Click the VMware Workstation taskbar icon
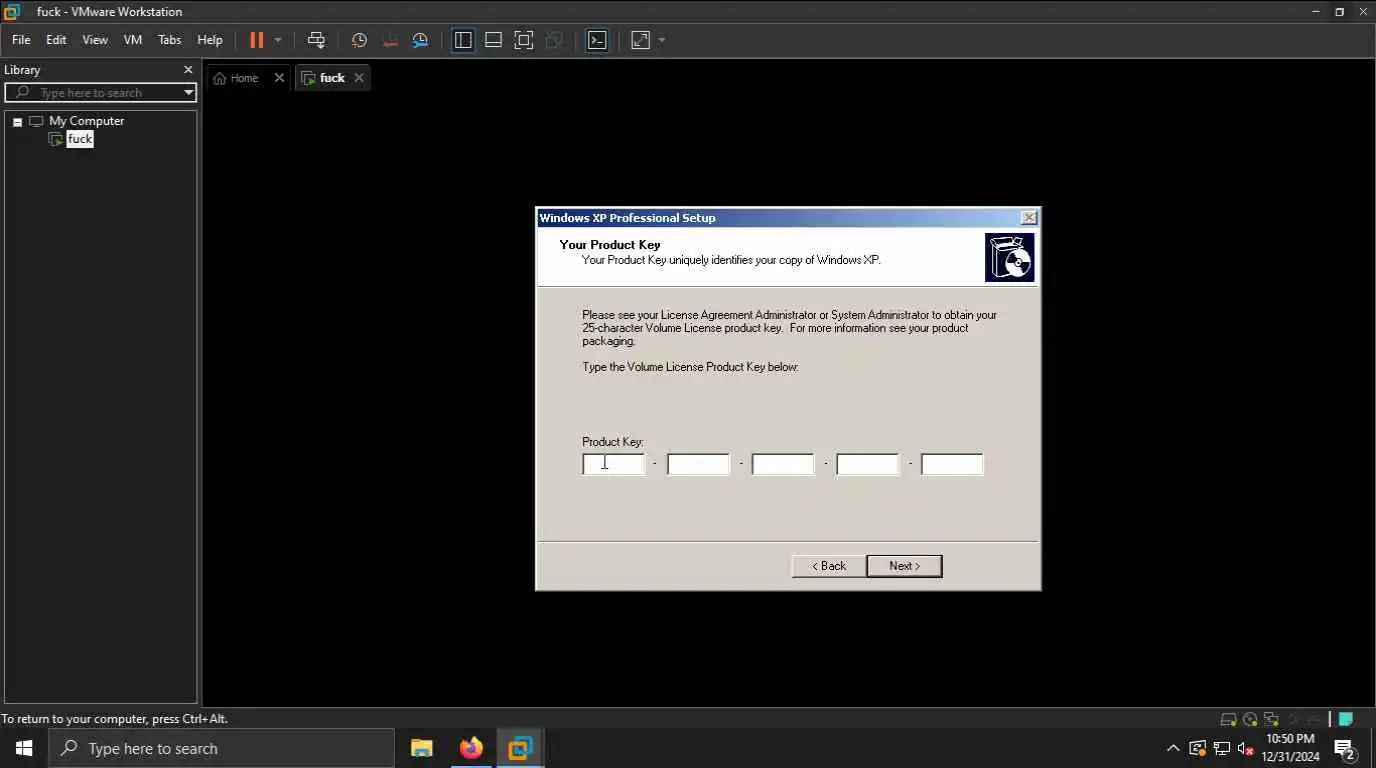The height and width of the screenshot is (768, 1376). pyautogui.click(x=520, y=748)
